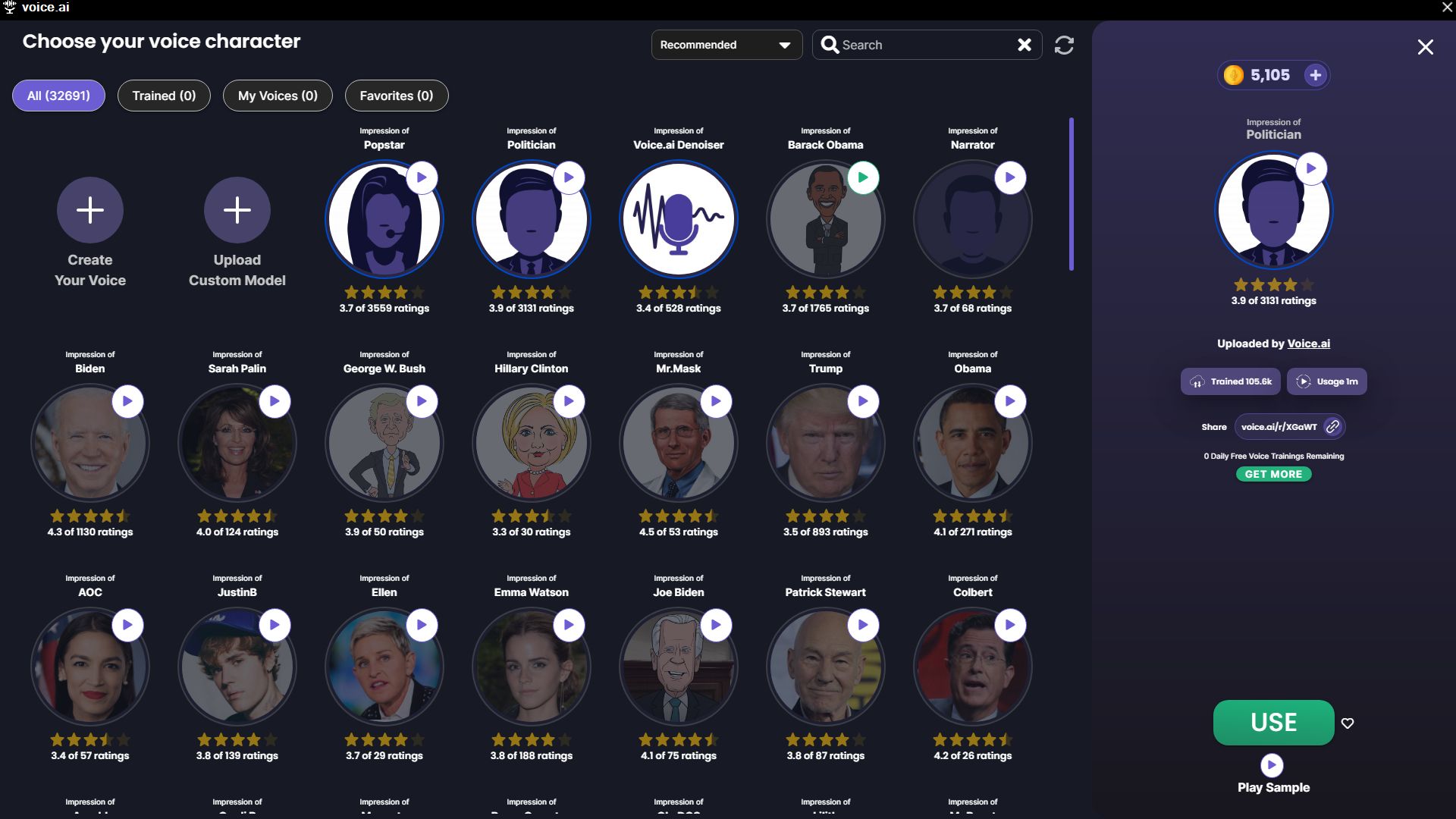
Task: Click the green USE button
Action: pos(1274,722)
